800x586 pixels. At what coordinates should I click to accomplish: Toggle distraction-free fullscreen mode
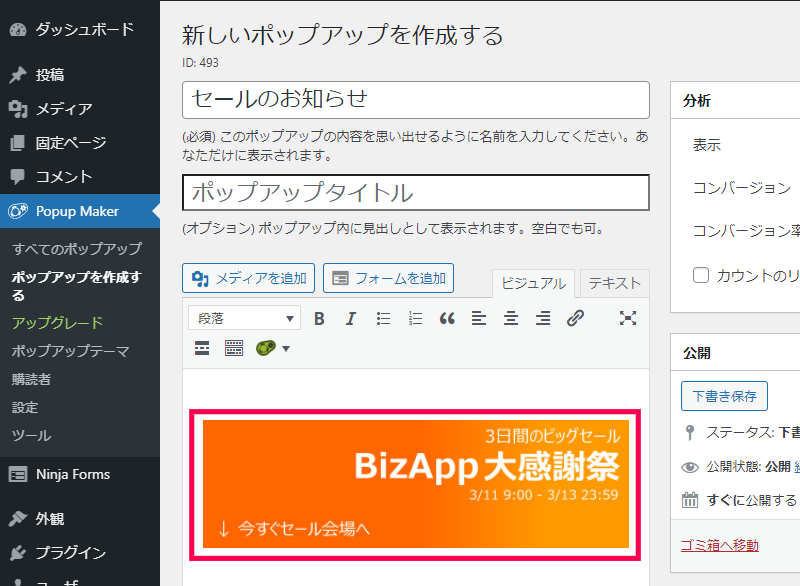tap(628, 319)
